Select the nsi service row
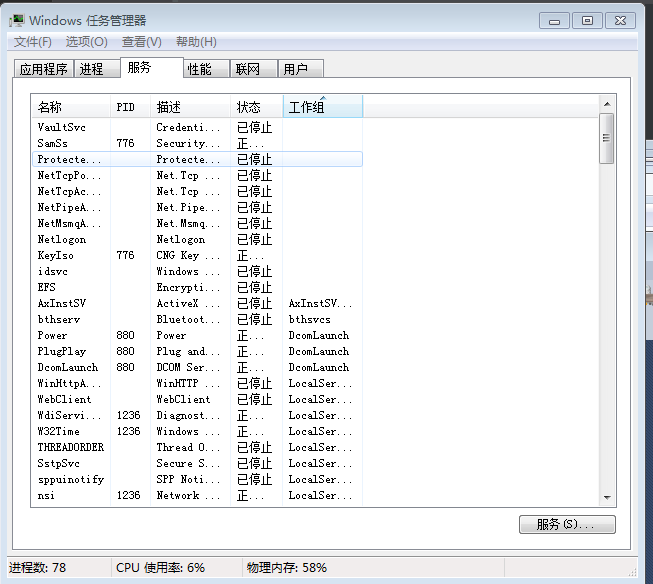Viewport: 653px width, 584px height. tap(197, 495)
